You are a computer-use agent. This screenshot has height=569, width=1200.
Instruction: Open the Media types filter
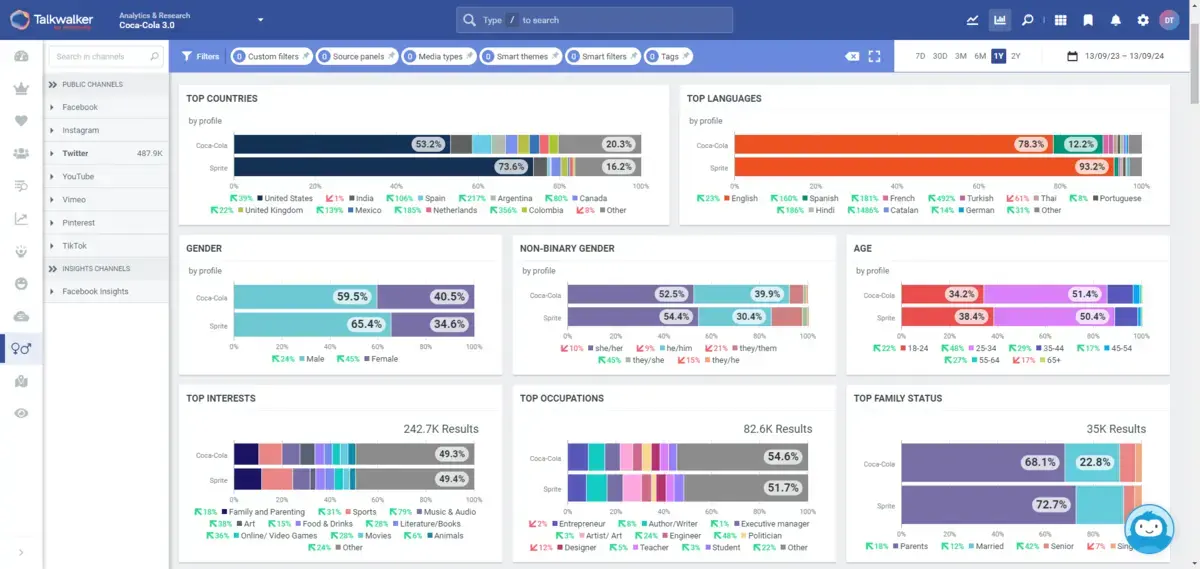click(439, 57)
